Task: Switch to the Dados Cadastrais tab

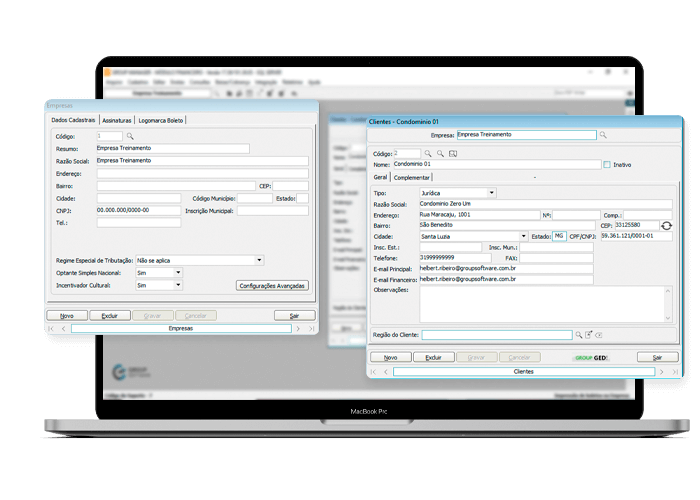Action: pos(73,120)
